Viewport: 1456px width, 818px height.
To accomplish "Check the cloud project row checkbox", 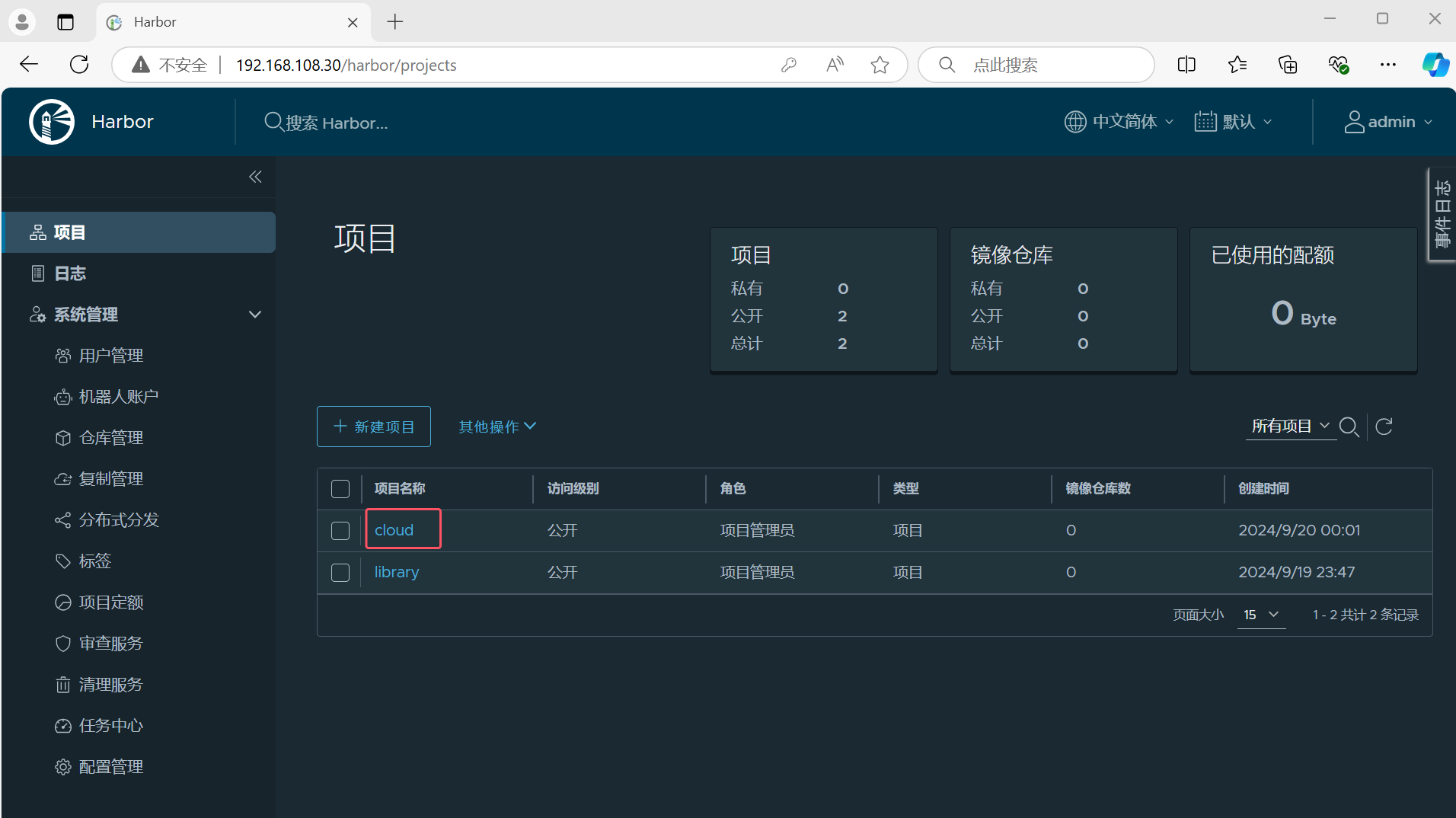I will click(x=340, y=531).
